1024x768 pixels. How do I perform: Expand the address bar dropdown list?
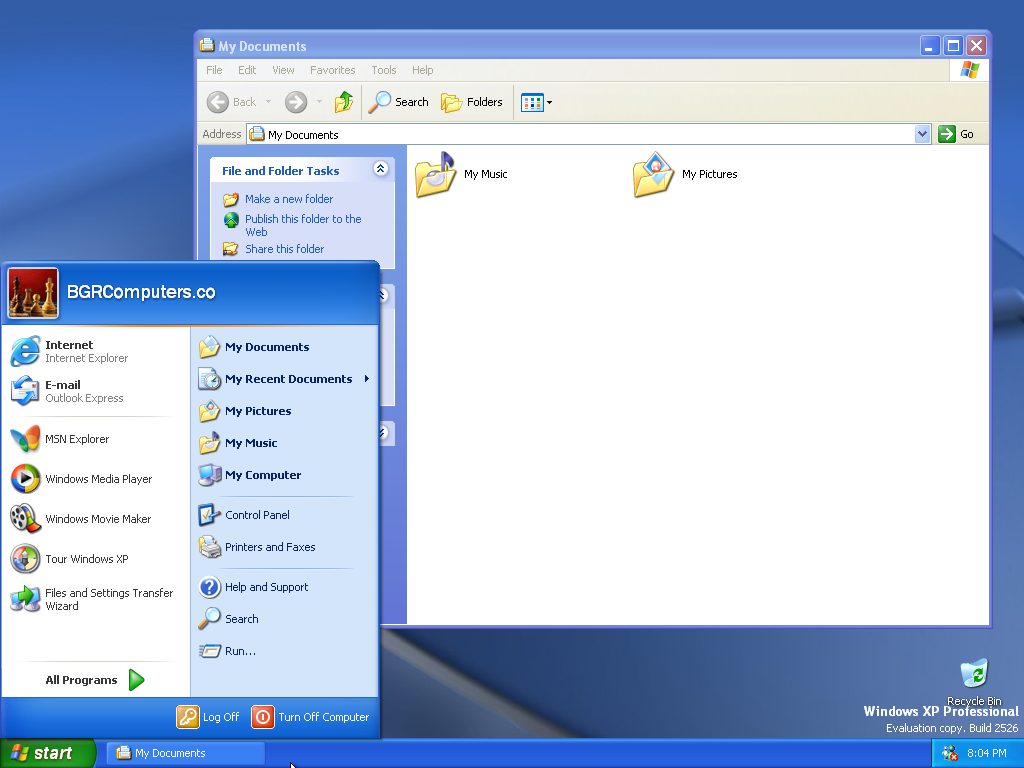coord(922,134)
